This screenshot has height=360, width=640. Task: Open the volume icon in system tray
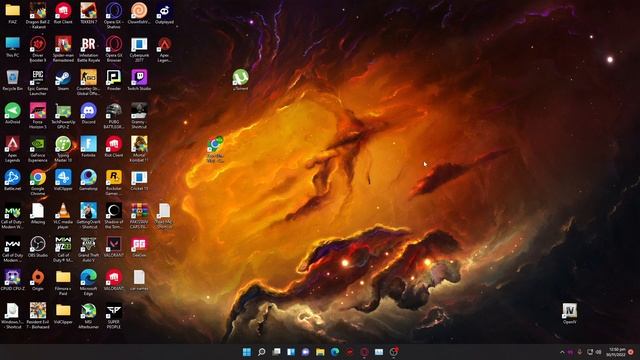pyautogui.click(x=599, y=352)
